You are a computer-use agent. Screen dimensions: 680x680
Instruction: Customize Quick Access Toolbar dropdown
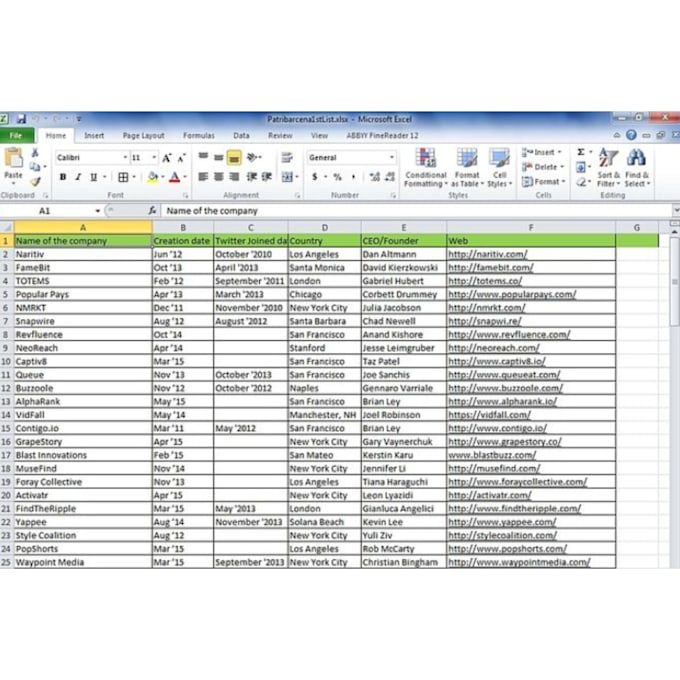(78, 119)
